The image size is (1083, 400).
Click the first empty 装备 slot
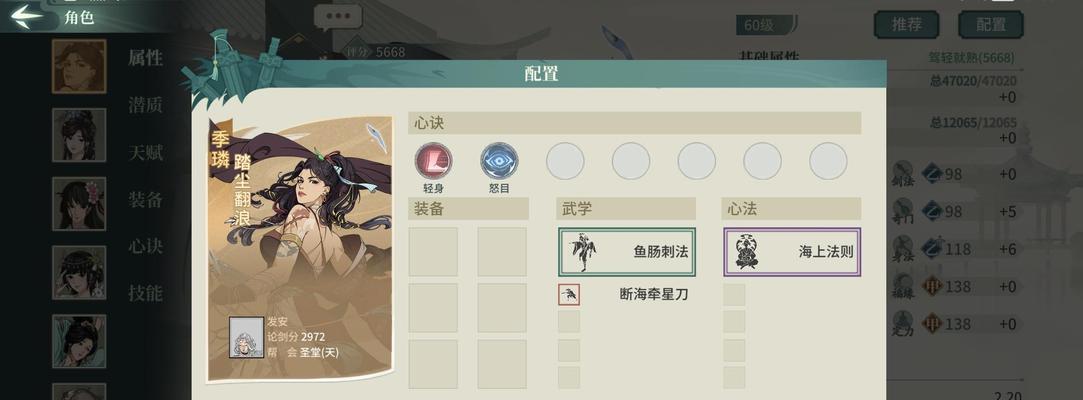coord(433,251)
